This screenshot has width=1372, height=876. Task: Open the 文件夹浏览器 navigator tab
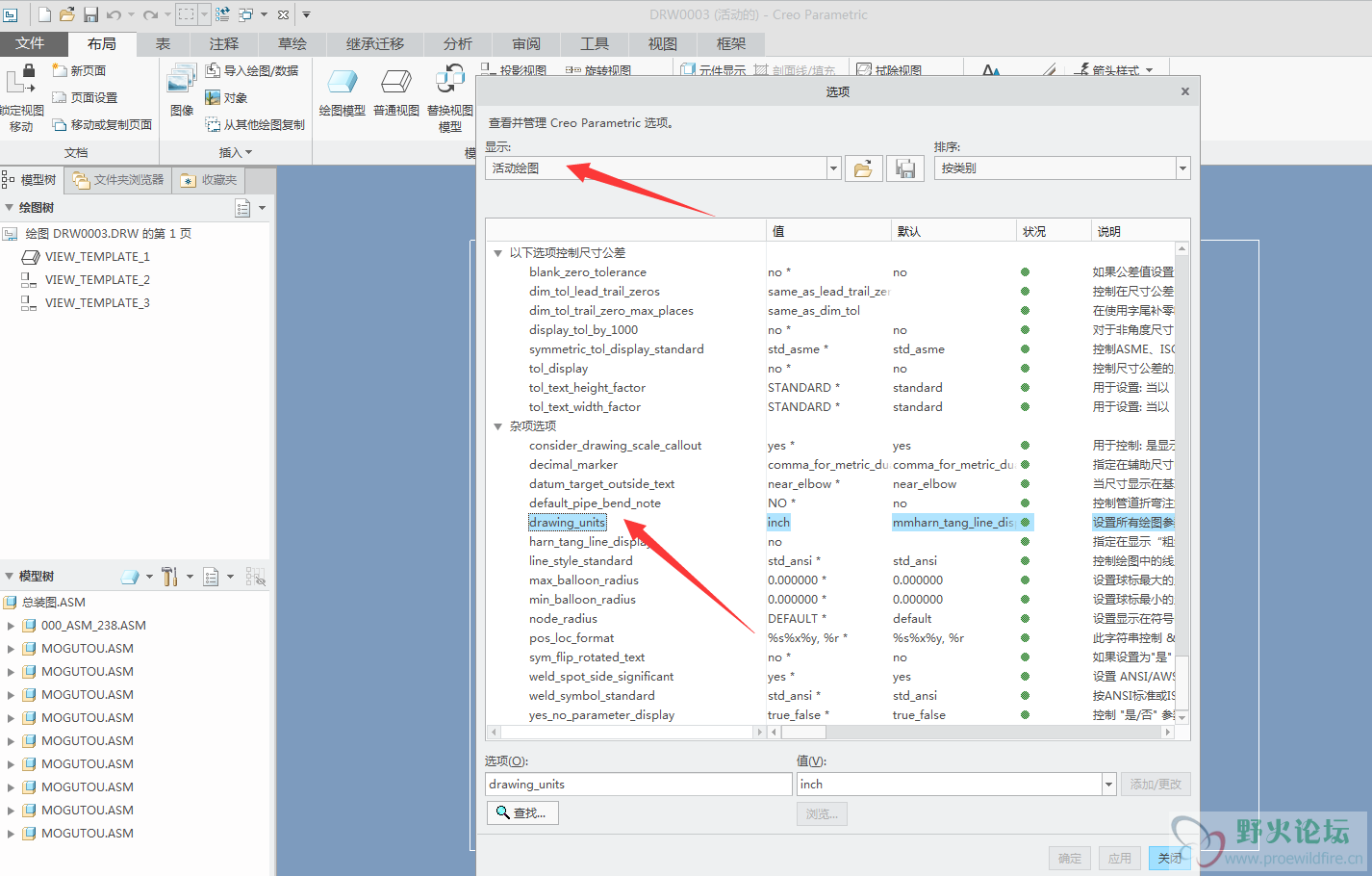pyautogui.click(x=118, y=180)
